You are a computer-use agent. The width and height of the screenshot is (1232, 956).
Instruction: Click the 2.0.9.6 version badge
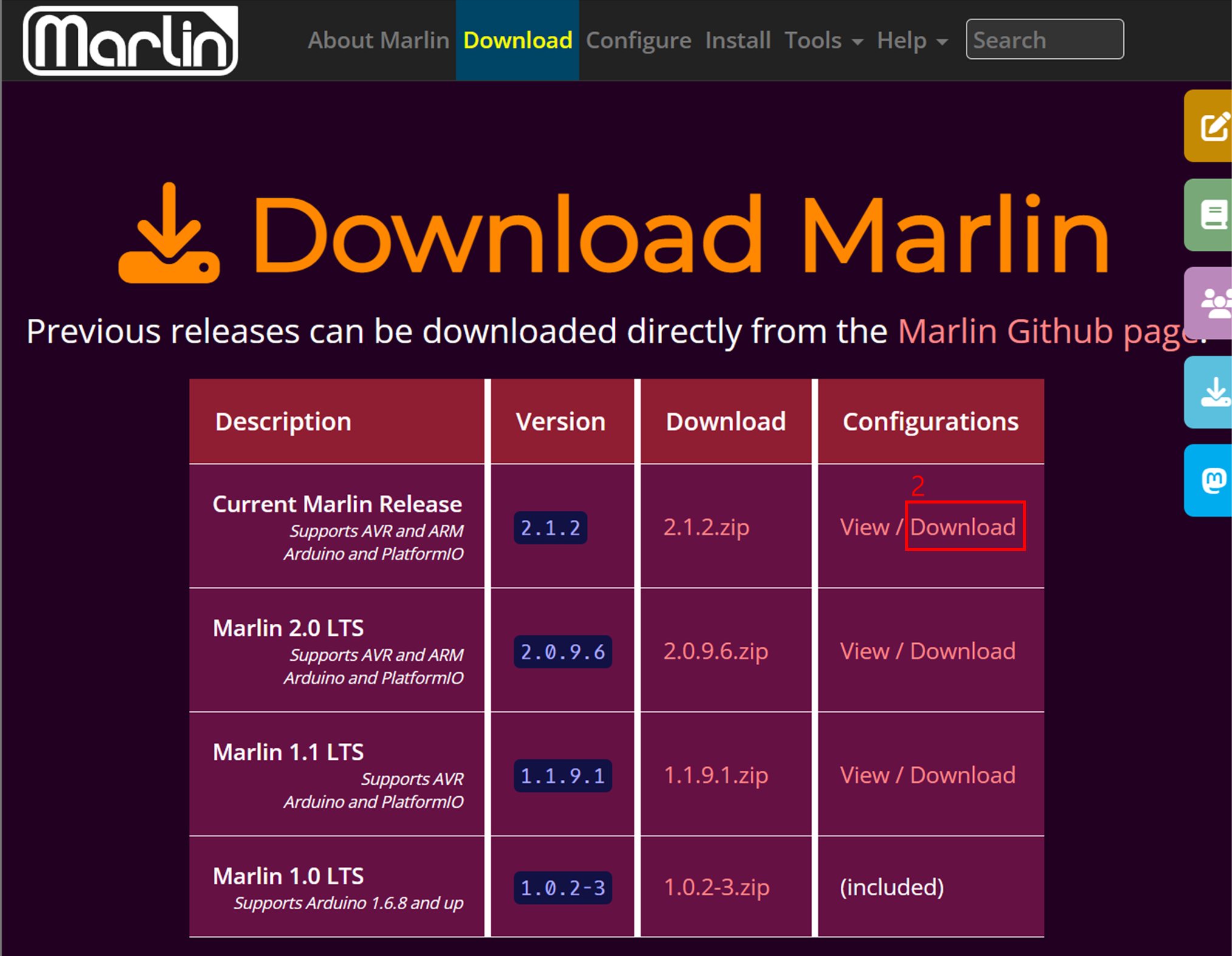point(563,652)
